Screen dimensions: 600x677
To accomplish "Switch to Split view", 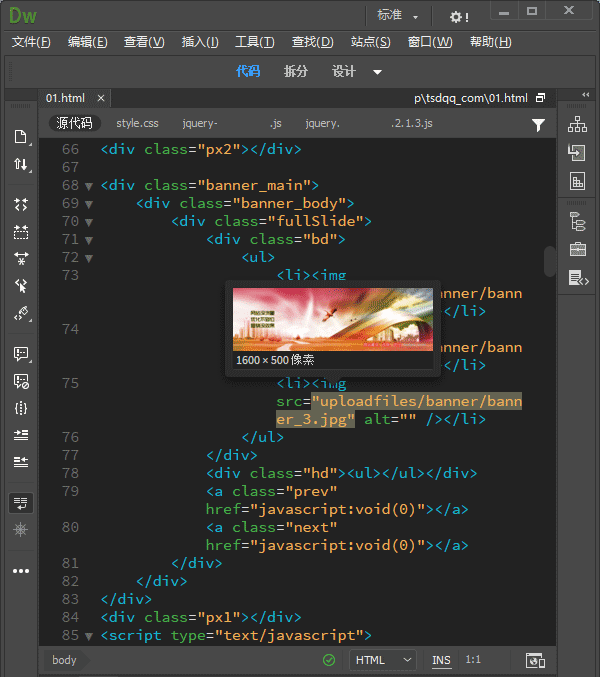I will click(x=296, y=71).
